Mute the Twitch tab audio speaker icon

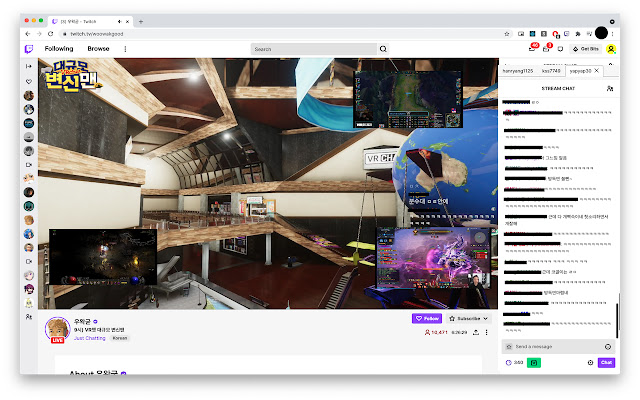pos(120,22)
